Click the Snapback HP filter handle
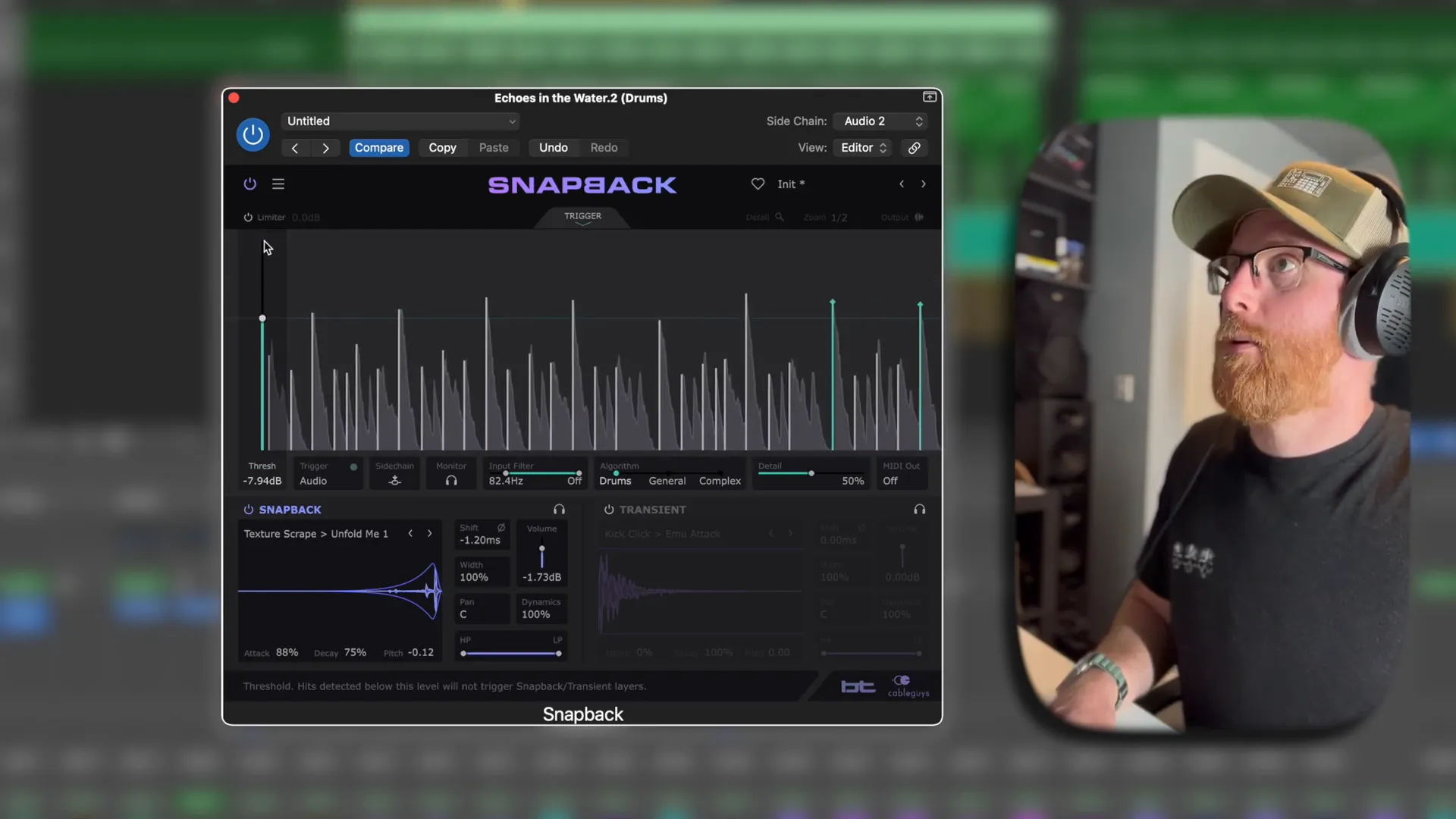Screen dimensions: 1456x819 click(463, 654)
